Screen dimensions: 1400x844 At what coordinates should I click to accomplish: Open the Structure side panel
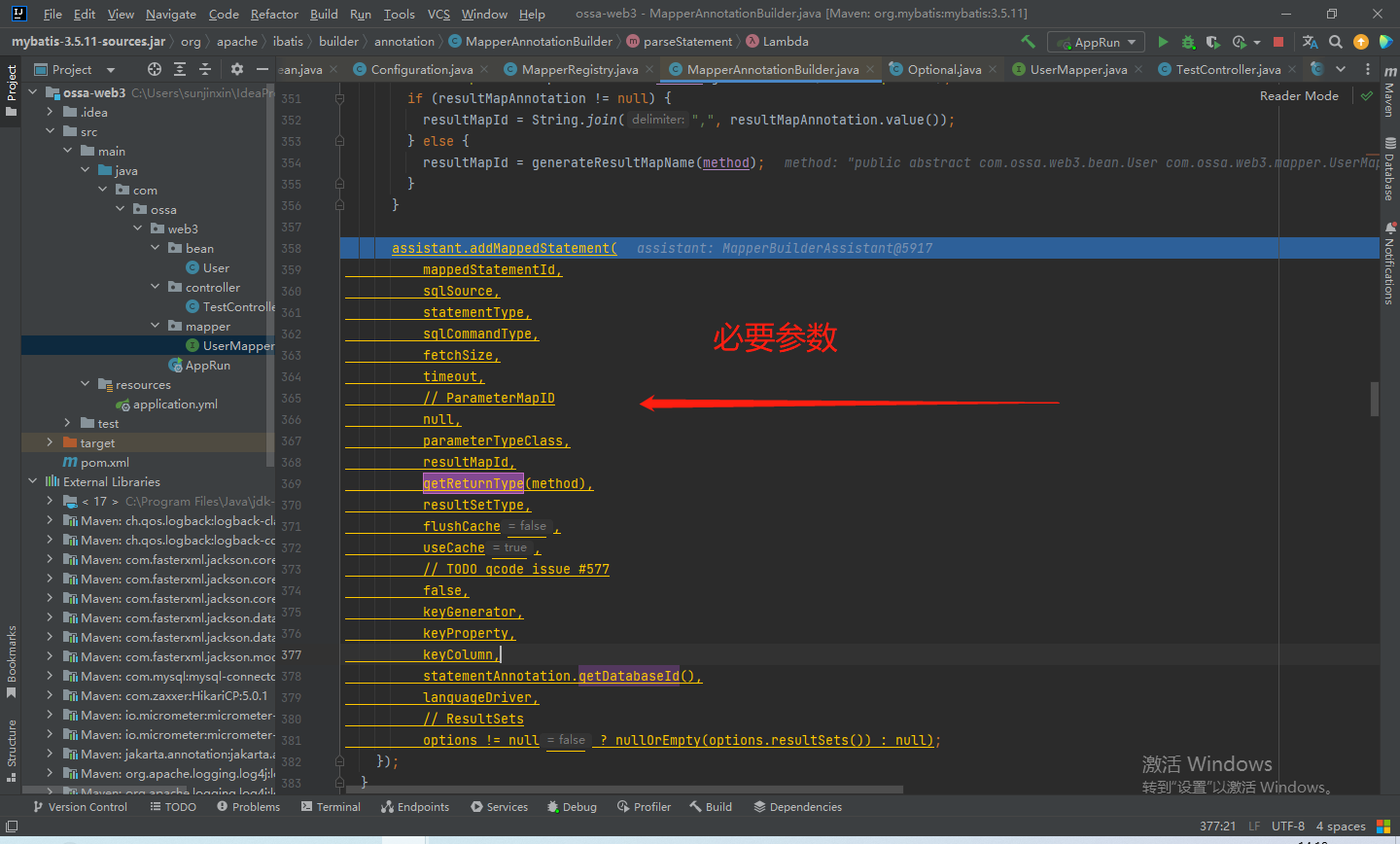(11, 751)
